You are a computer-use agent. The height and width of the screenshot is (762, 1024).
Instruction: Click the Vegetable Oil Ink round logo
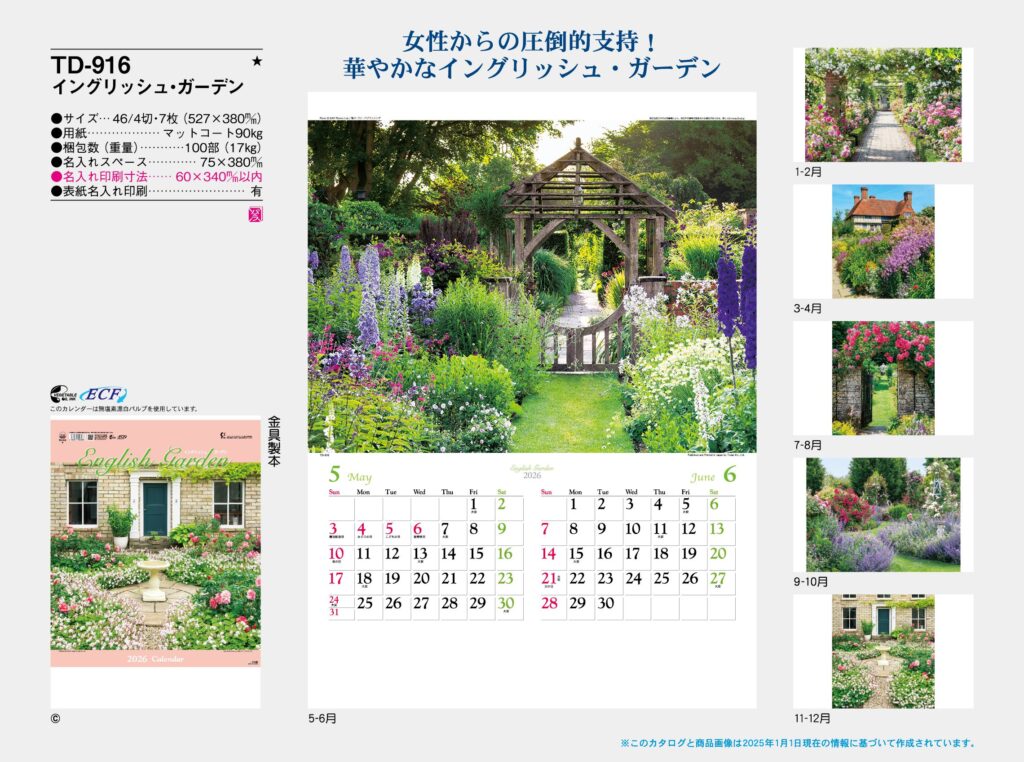pos(64,394)
